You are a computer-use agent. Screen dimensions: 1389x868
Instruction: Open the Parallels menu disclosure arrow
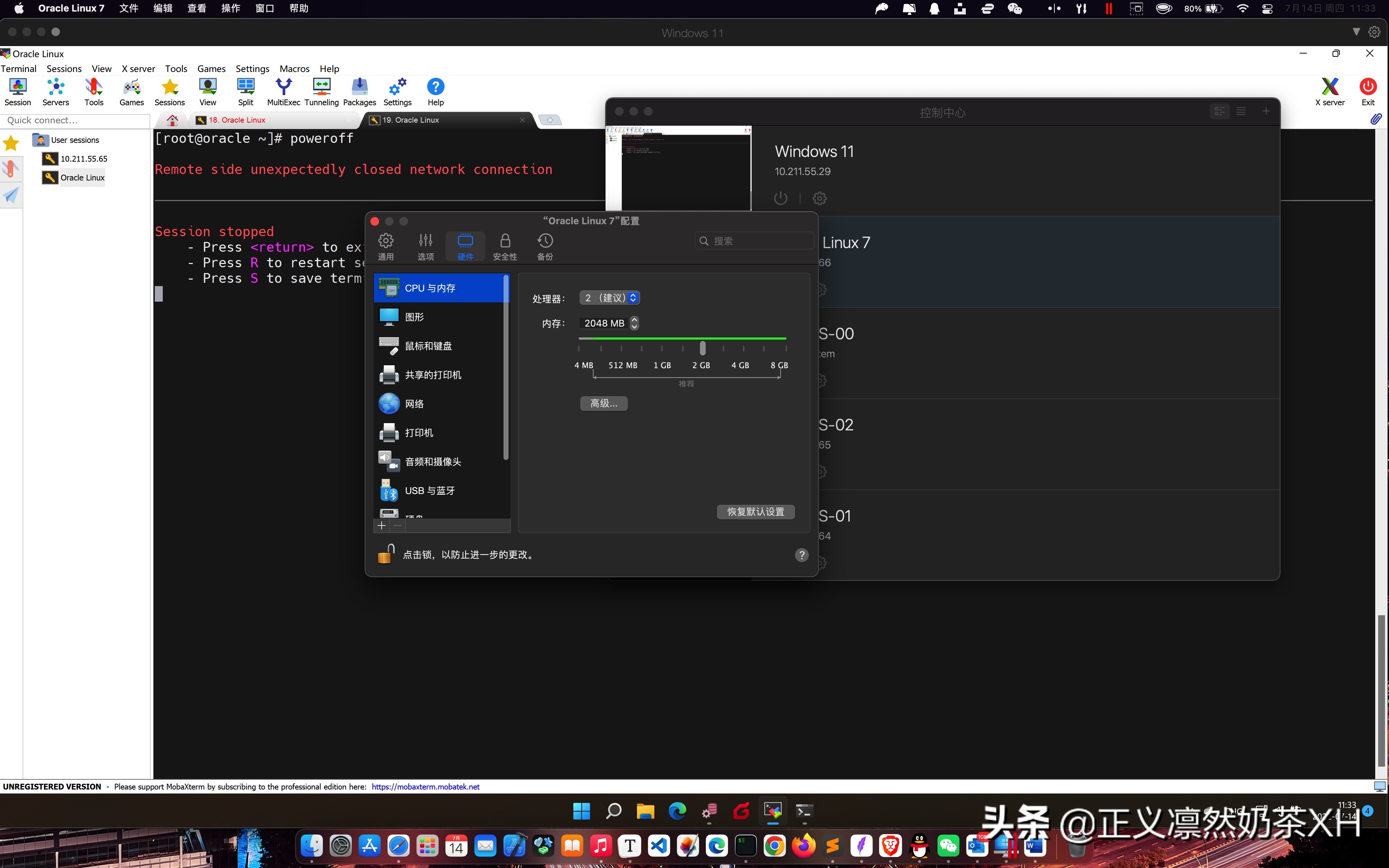(1356, 32)
